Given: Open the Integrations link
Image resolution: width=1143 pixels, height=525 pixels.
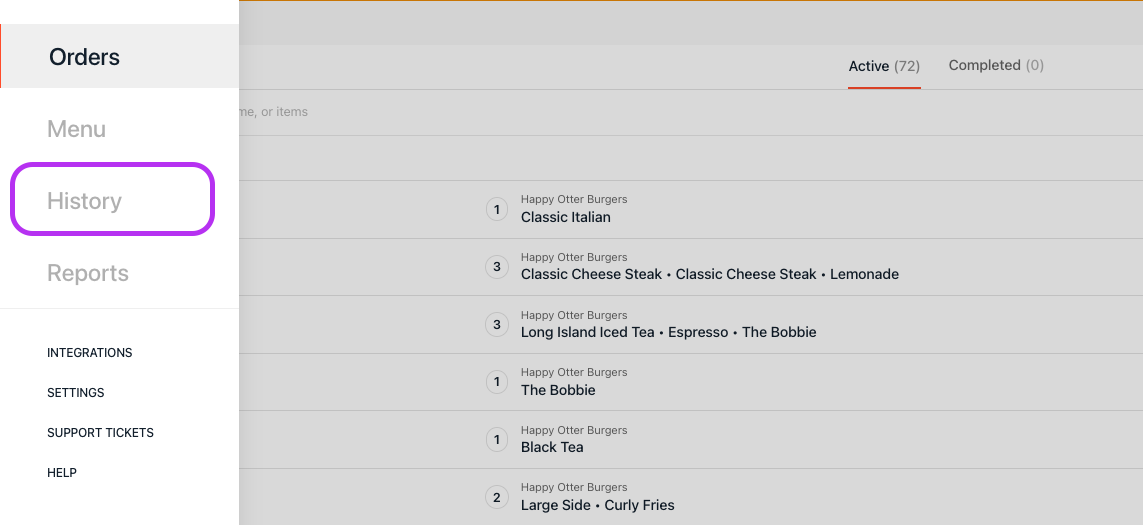Looking at the screenshot, I should pos(90,353).
